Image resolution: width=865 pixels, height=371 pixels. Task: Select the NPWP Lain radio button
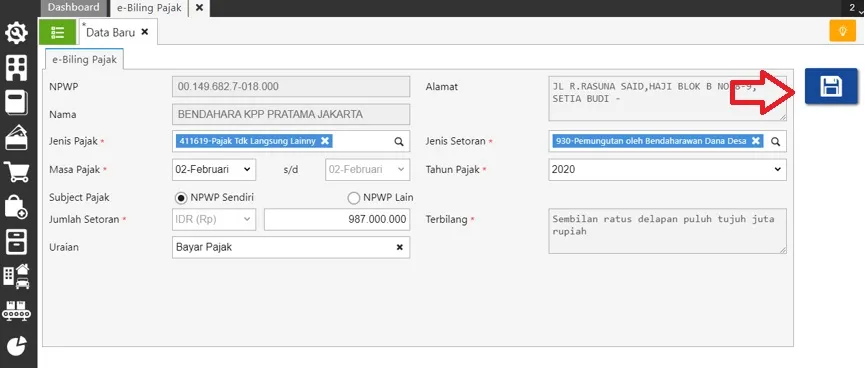coord(354,197)
